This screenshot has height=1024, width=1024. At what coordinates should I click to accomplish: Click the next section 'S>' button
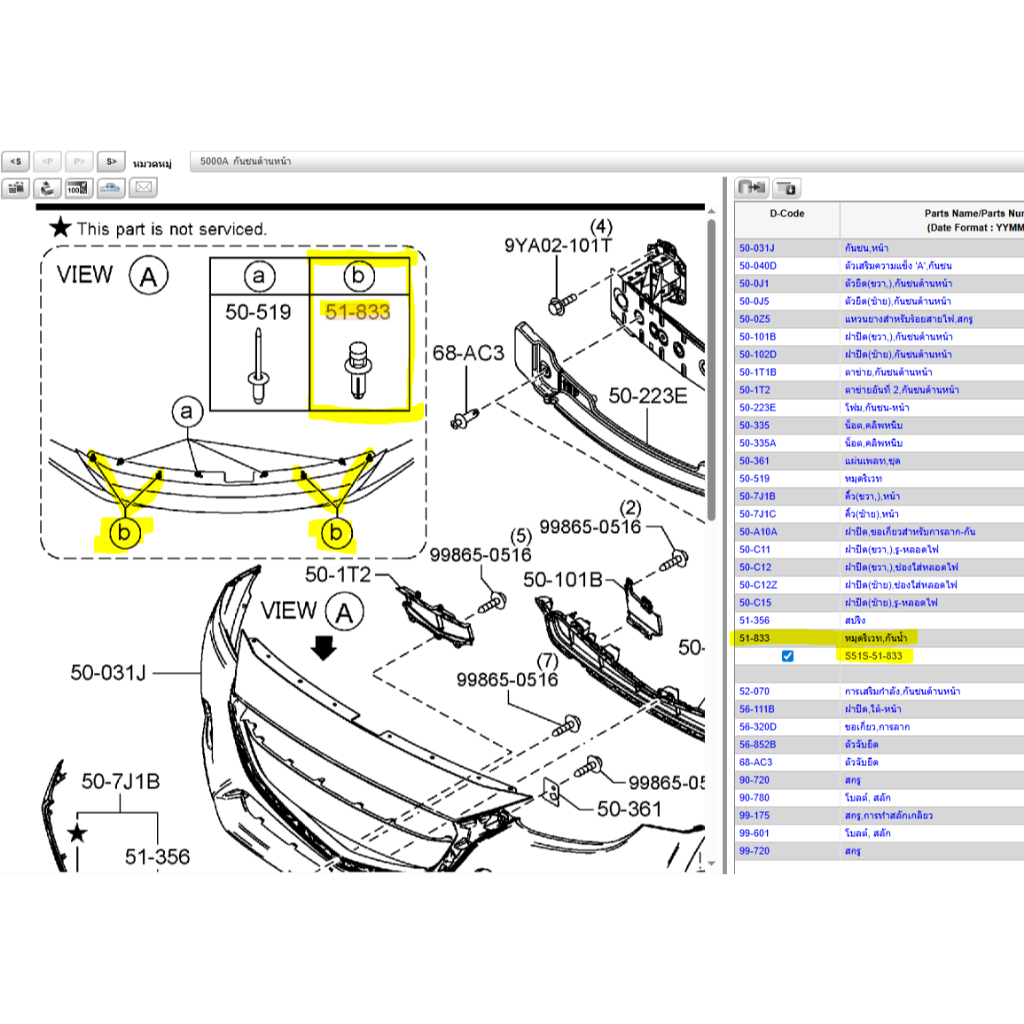[x=111, y=161]
